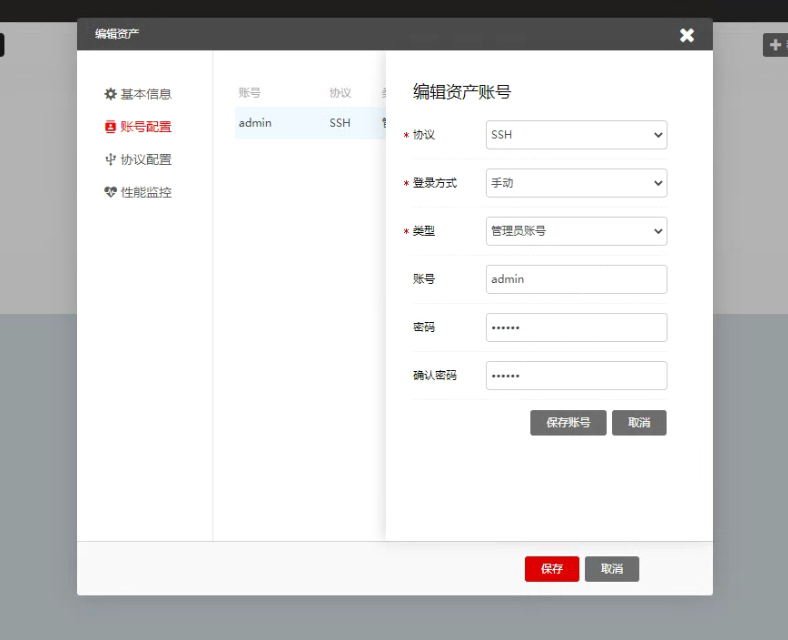Click the 账号 column header

[x=250, y=92]
